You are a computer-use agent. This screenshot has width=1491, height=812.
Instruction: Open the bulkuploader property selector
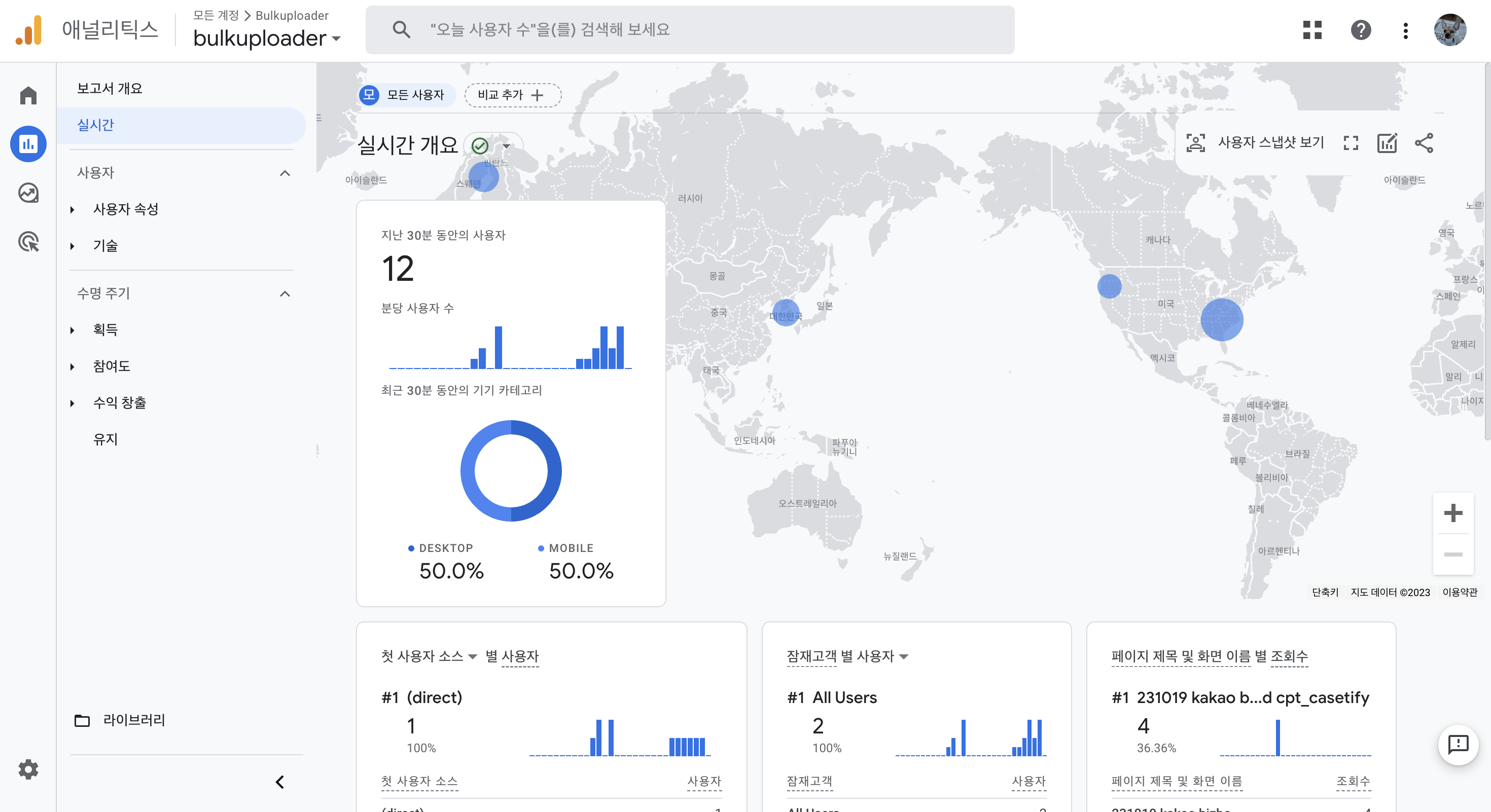point(267,38)
